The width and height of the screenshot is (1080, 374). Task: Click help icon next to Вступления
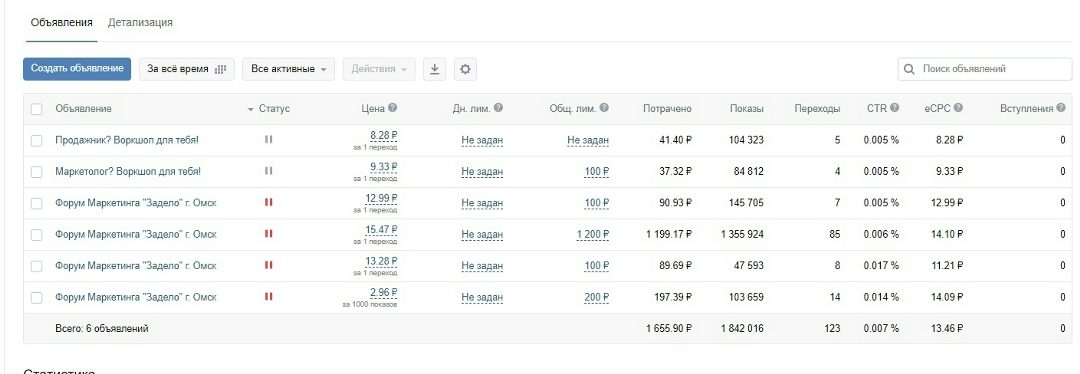tap(1061, 108)
